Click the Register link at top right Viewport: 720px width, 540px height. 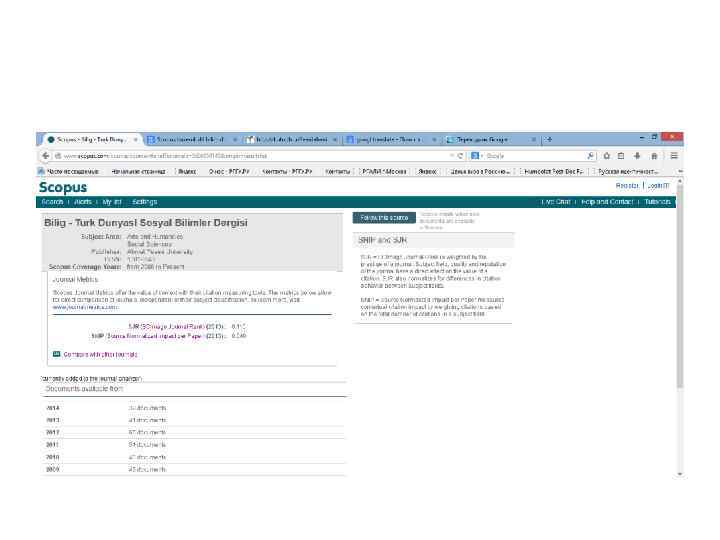click(x=627, y=186)
